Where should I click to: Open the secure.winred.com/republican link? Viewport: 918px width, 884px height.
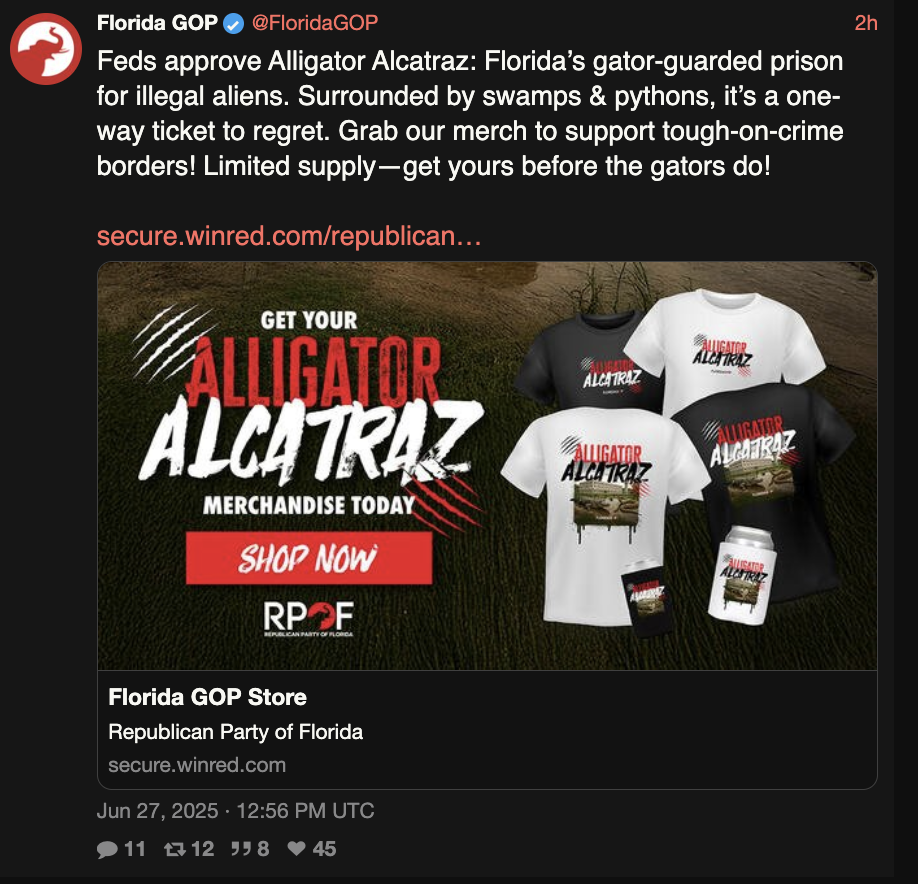pyautogui.click(x=289, y=236)
